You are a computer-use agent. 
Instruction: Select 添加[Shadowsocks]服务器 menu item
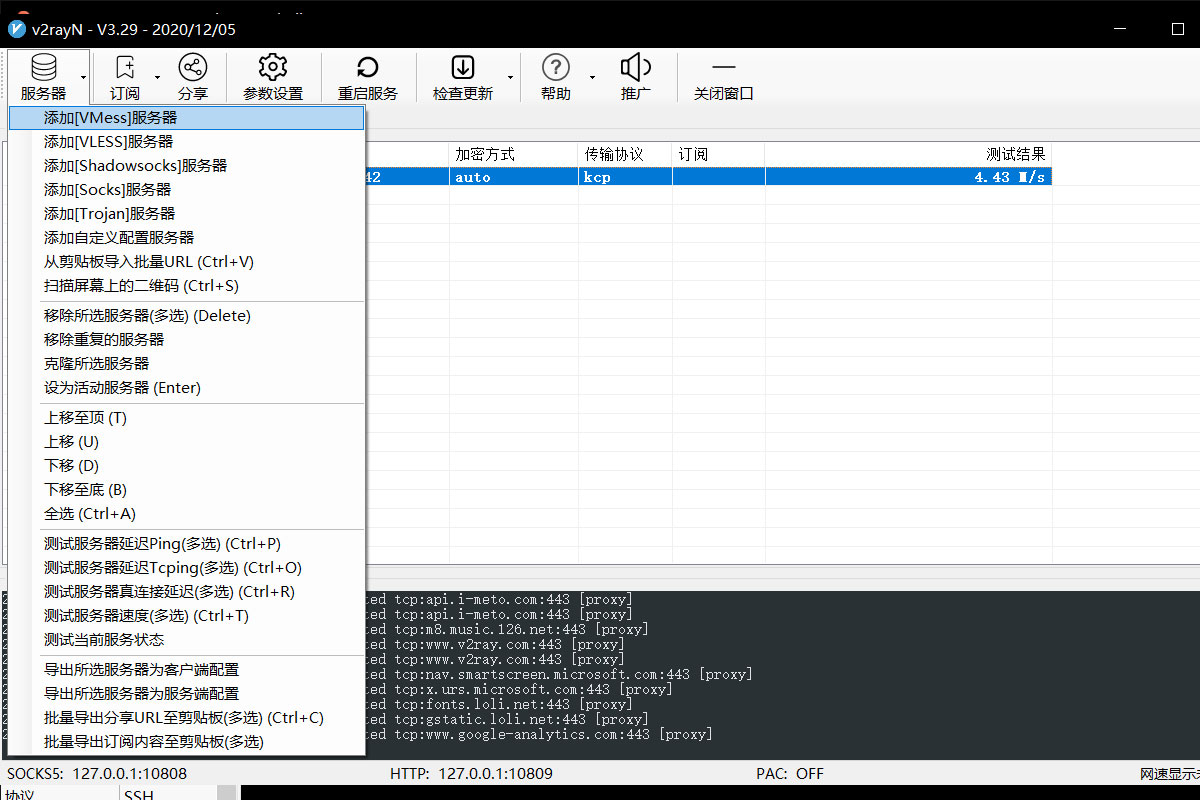186,166
